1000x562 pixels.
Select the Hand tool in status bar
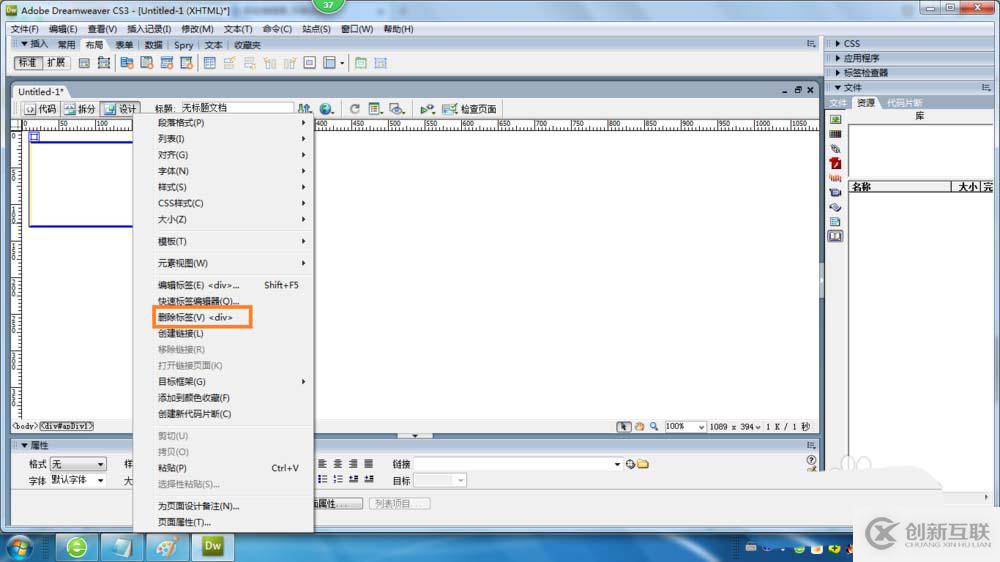pyautogui.click(x=639, y=426)
